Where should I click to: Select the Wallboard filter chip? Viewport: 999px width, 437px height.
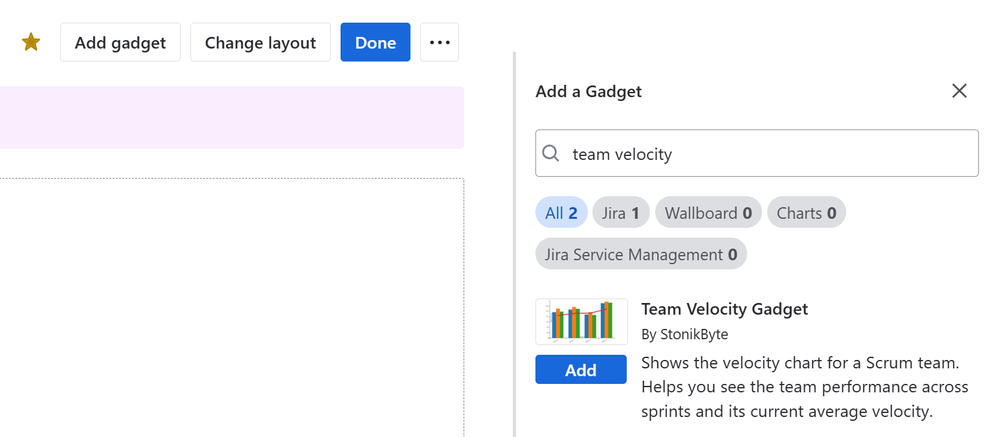click(708, 213)
